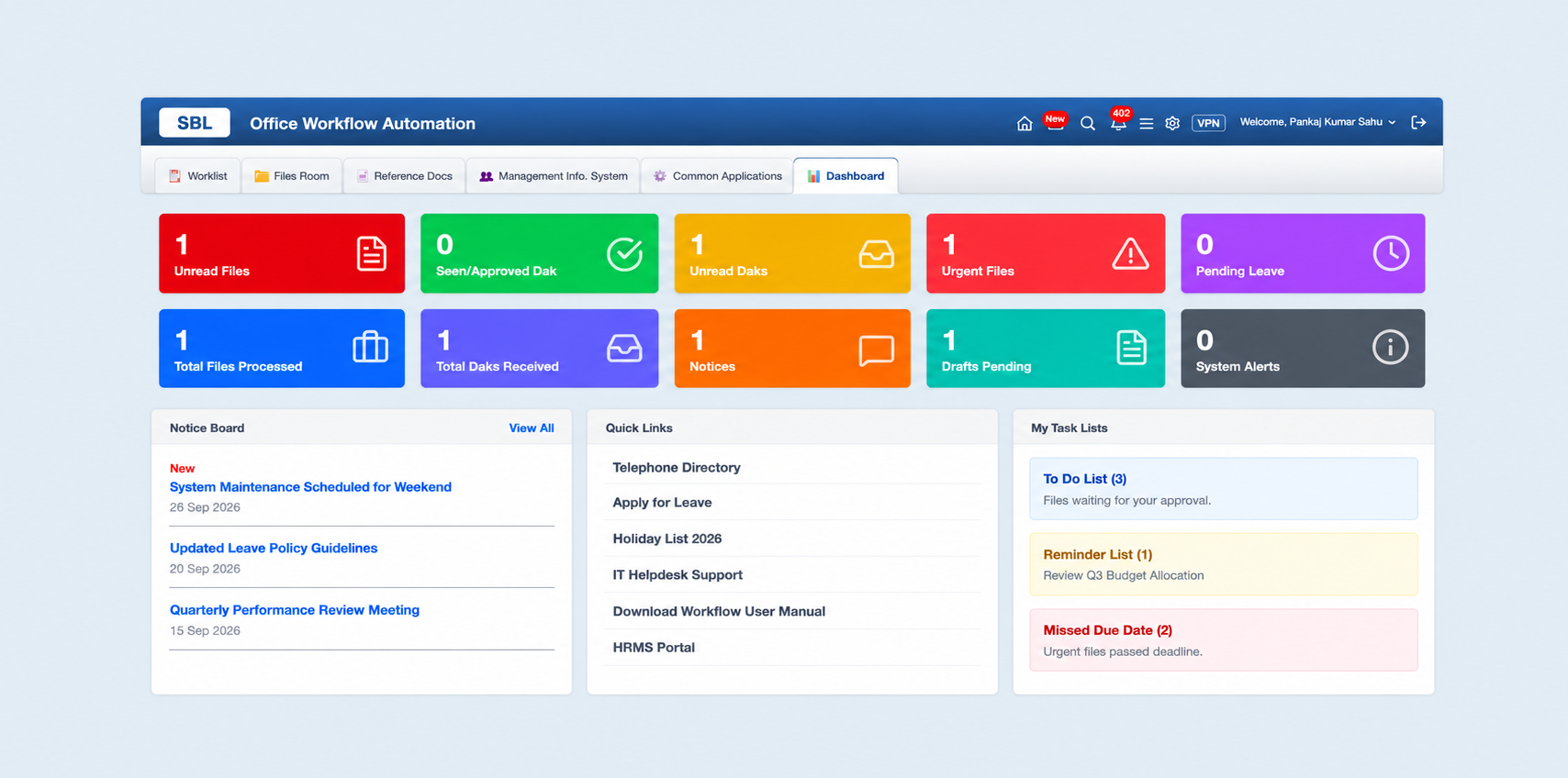Screen dimensions: 1568x778
Task: Open the To Do List (3) task card
Action: tap(1224, 489)
